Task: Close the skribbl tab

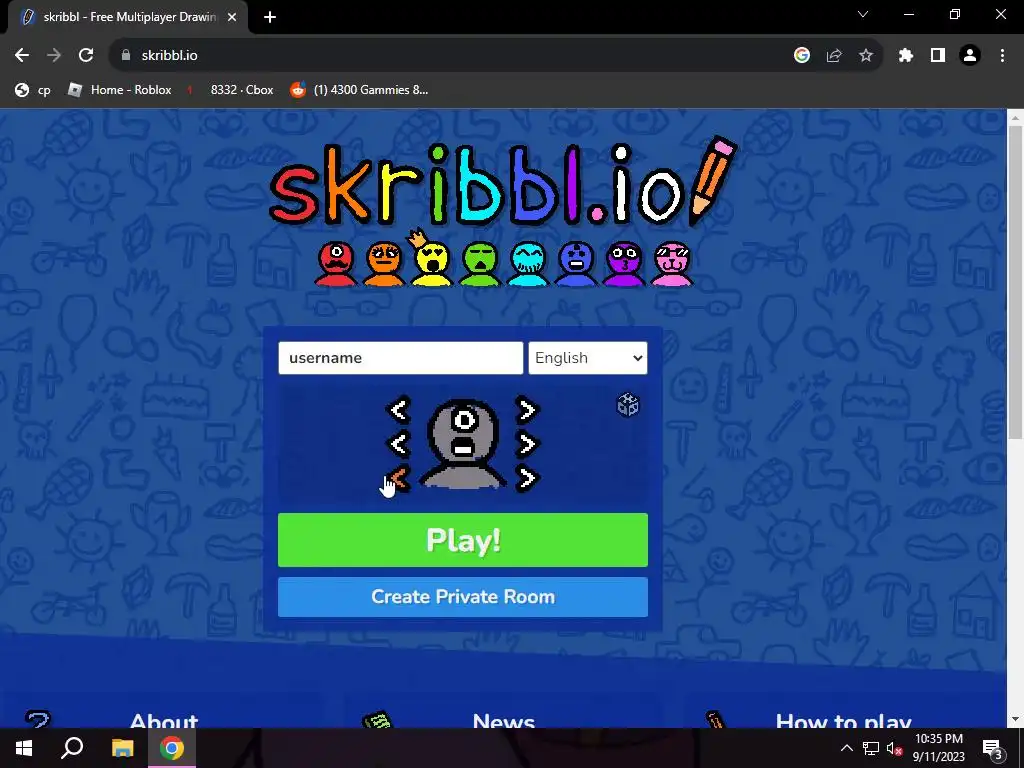Action: [x=232, y=18]
